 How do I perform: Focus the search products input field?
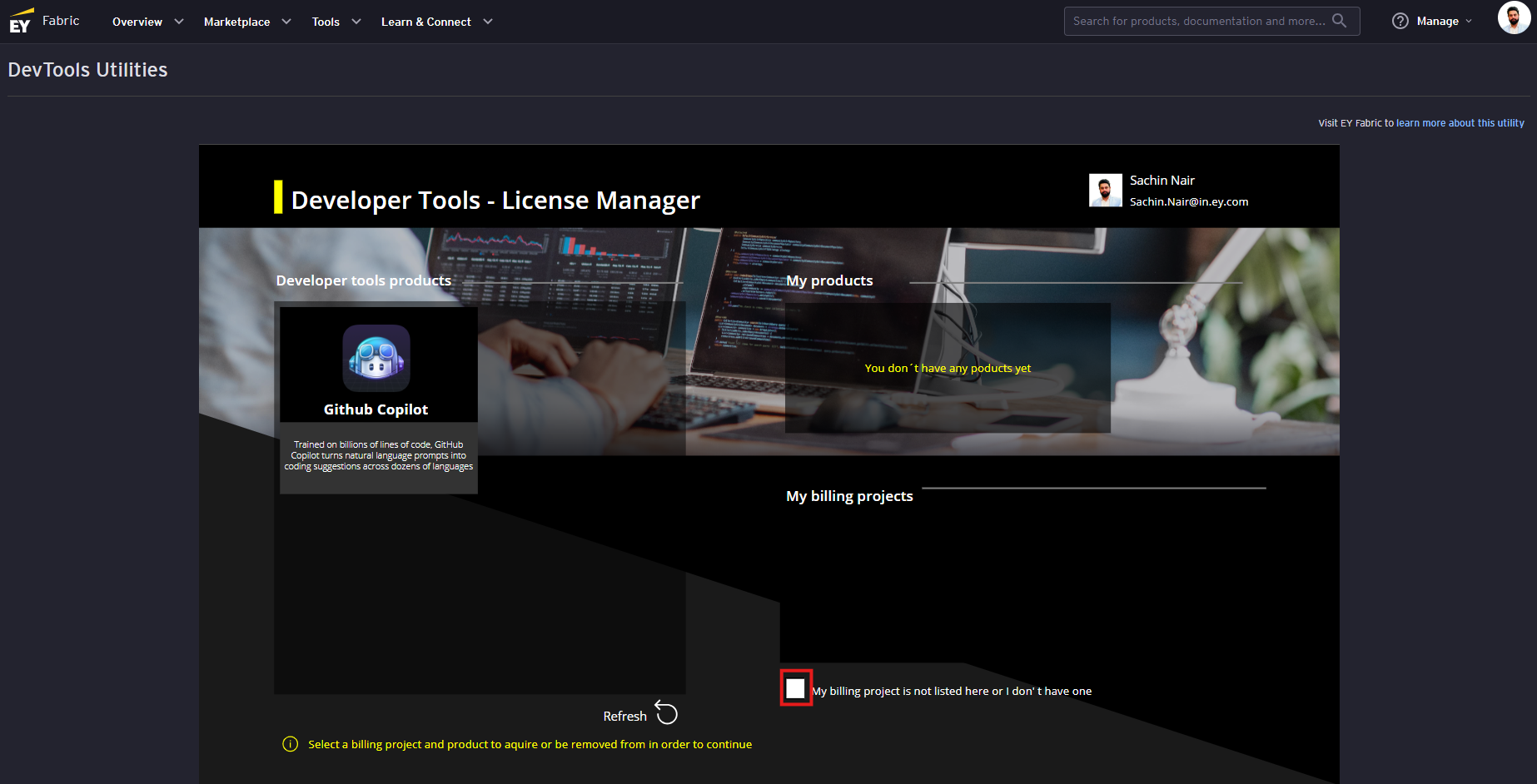[x=1198, y=21]
